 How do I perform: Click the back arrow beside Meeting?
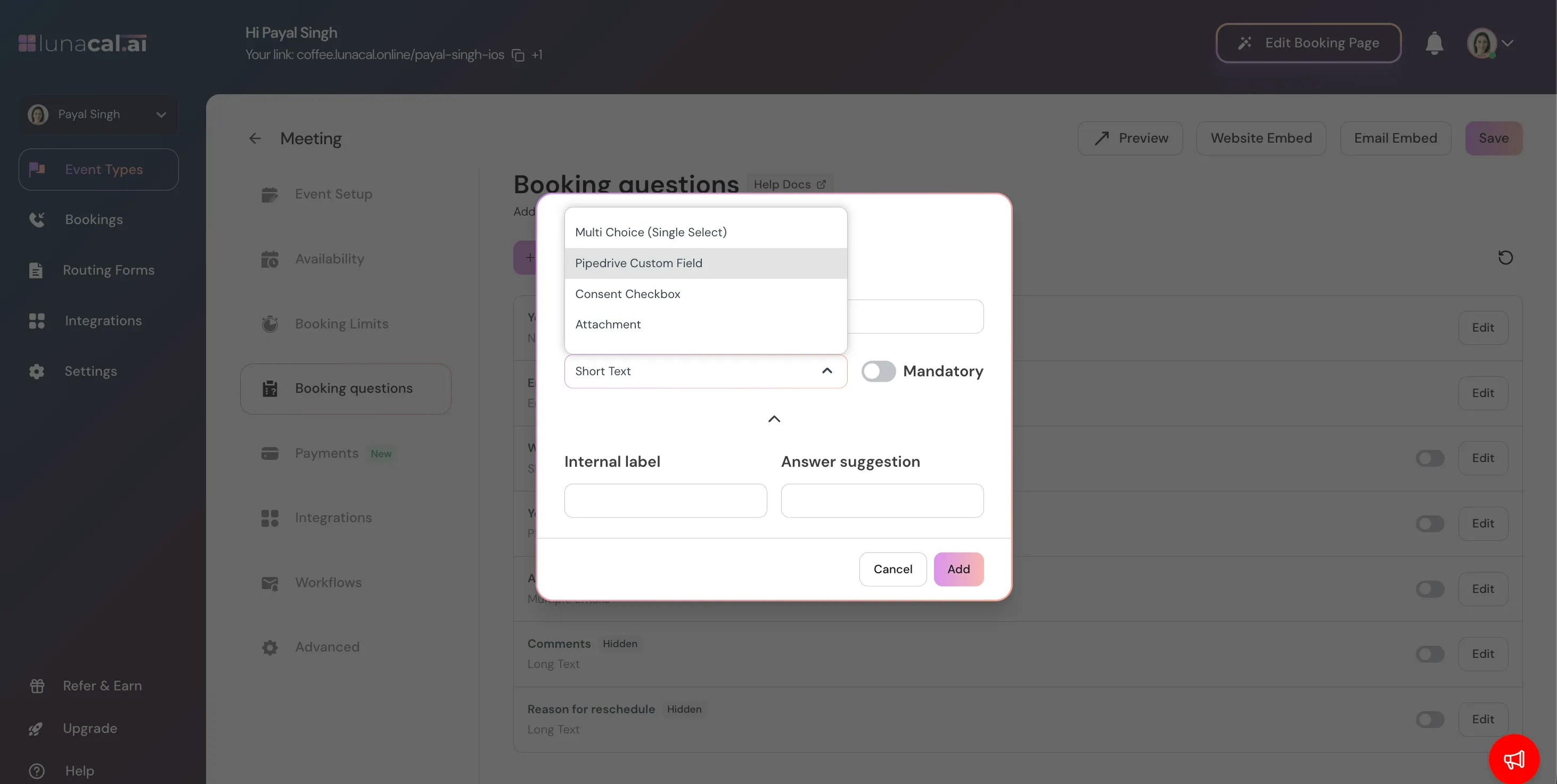pos(255,138)
